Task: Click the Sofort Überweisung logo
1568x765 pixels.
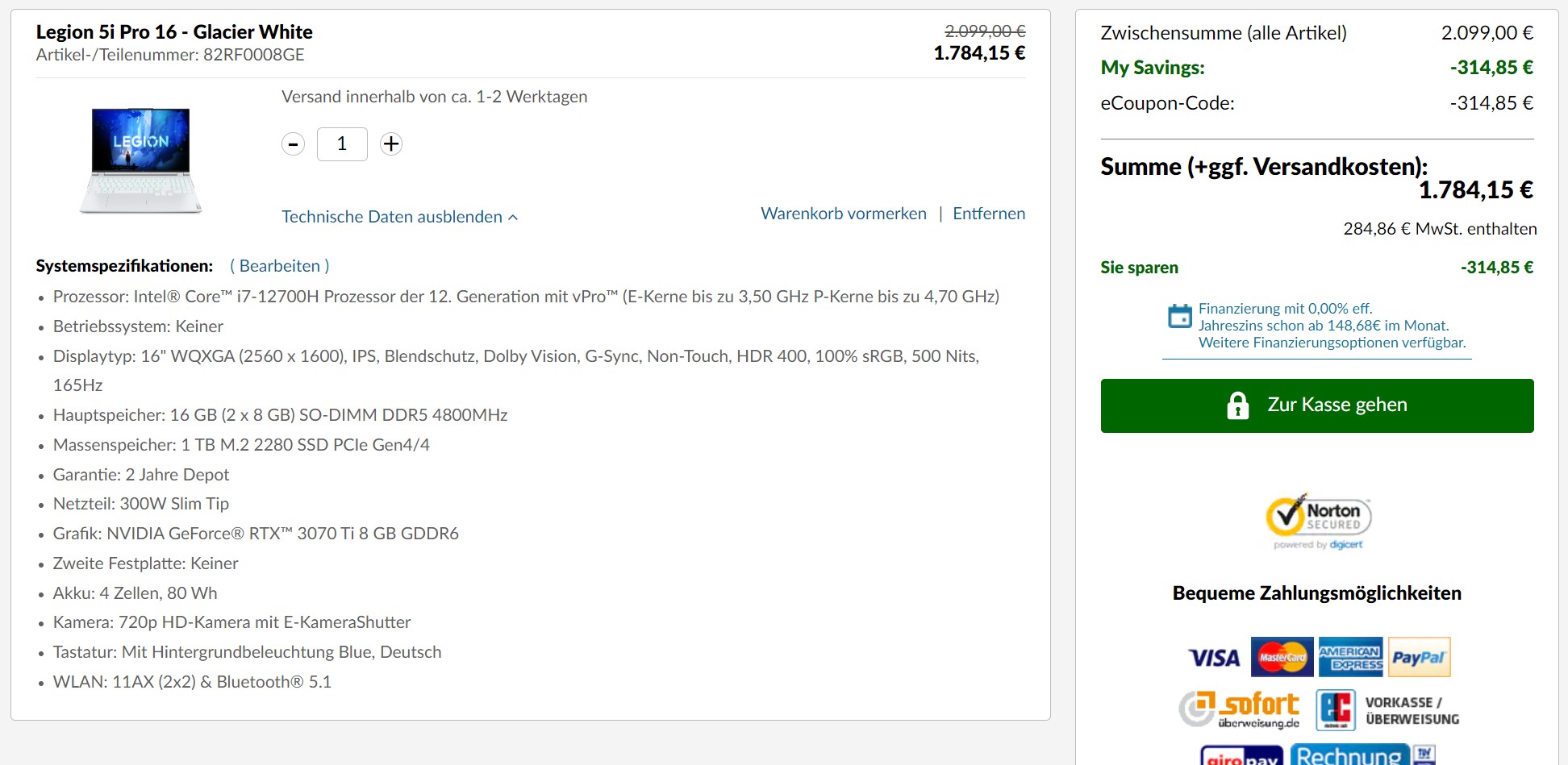Action: [1239, 709]
